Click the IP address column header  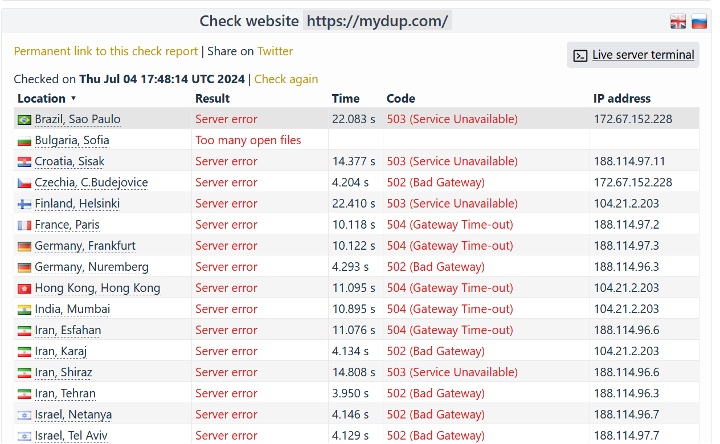coord(622,99)
